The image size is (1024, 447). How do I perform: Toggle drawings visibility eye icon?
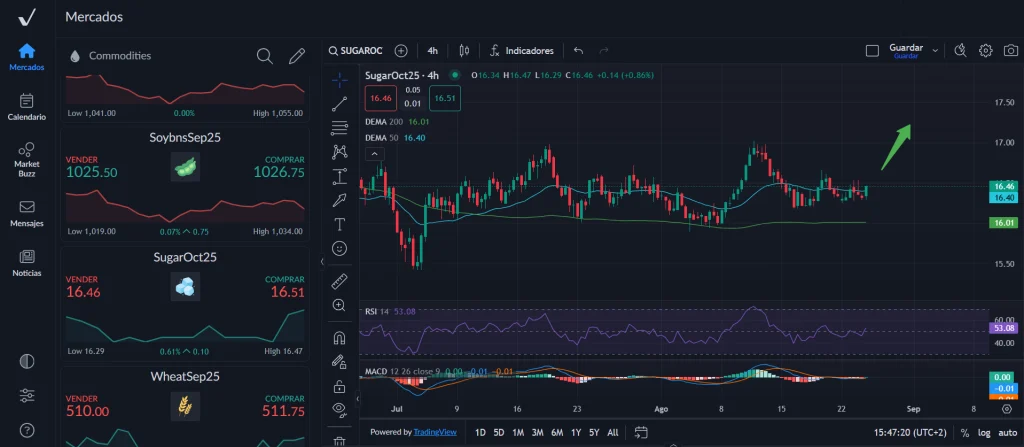coord(340,408)
